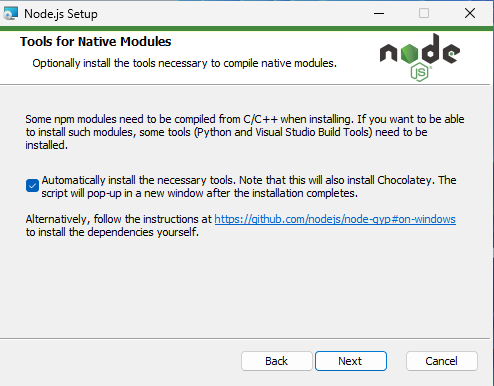Click the green JS hexagon badge
Screen dimensions: 494x386
pyautogui.click(x=420, y=73)
